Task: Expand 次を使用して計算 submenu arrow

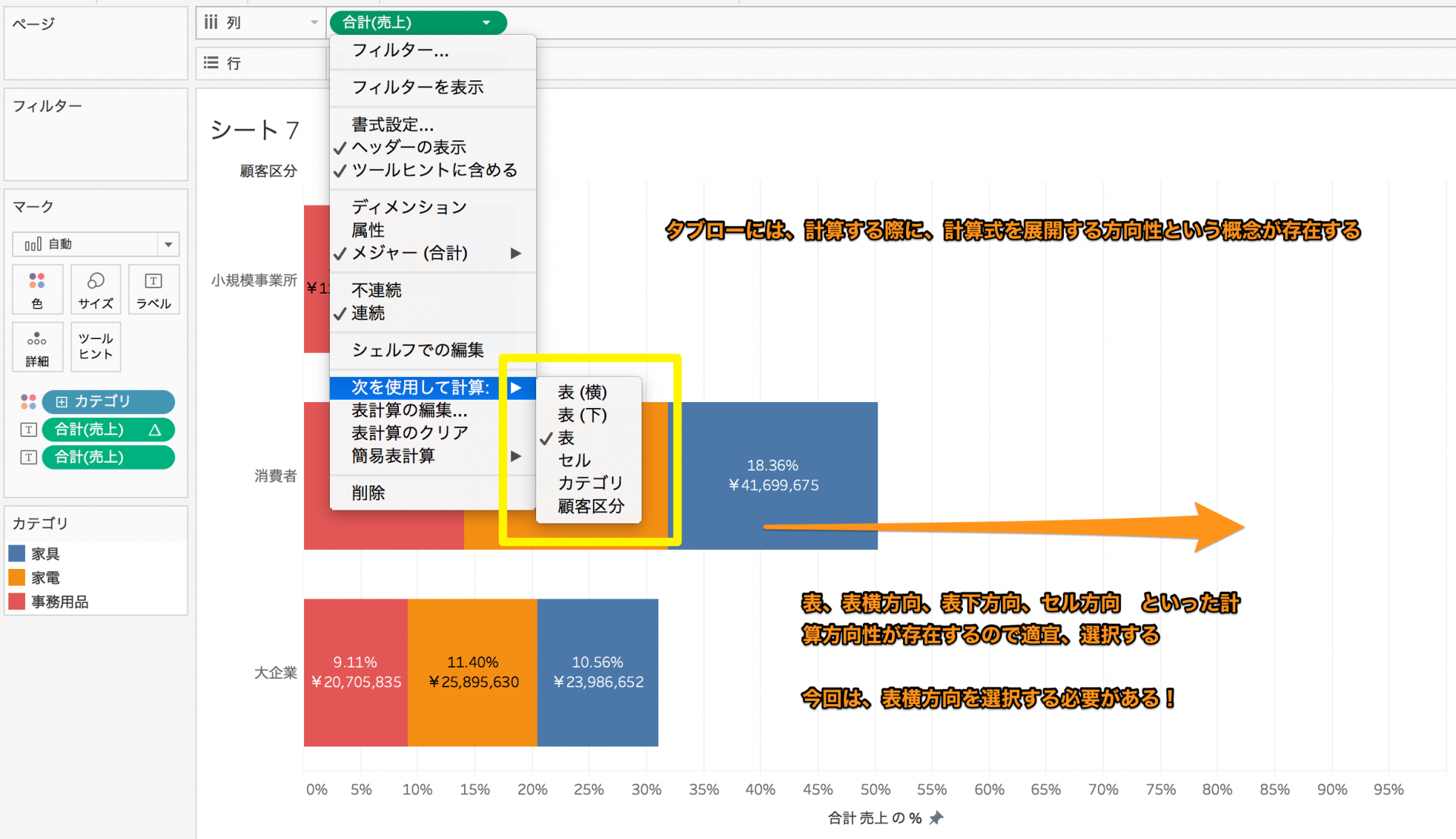Action: (516, 388)
